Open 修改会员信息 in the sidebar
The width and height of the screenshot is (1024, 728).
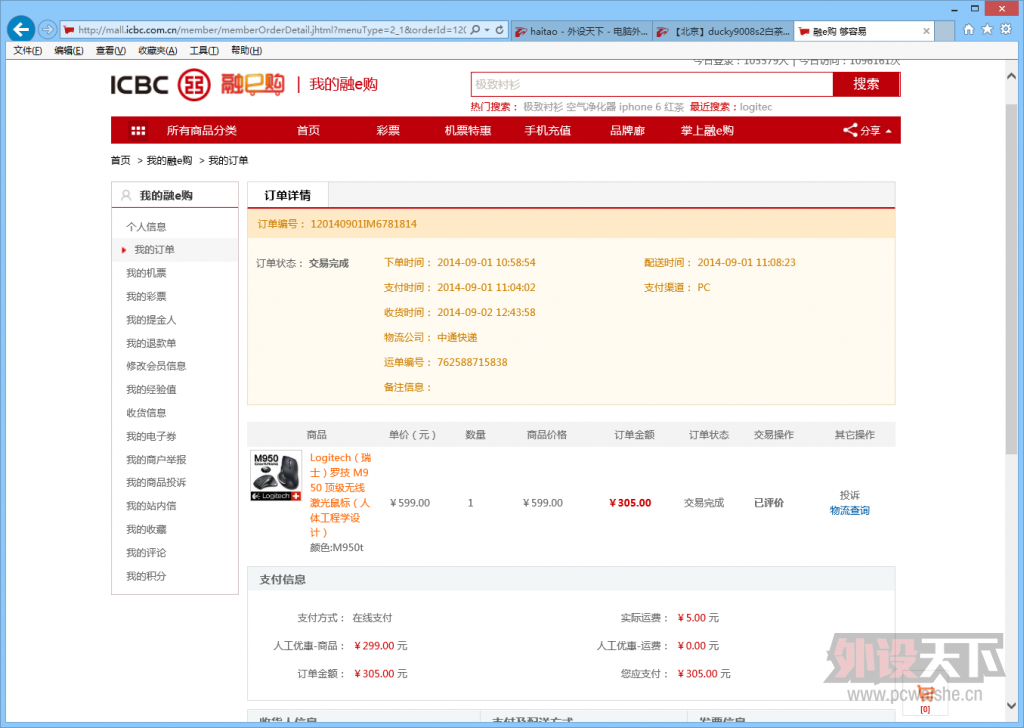(x=156, y=366)
